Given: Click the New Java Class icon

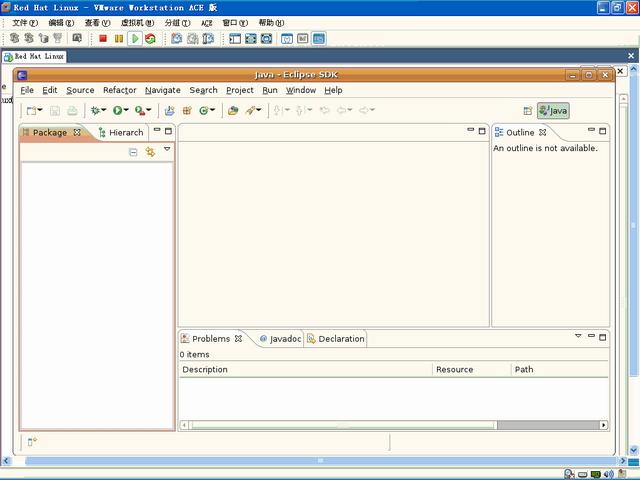Looking at the screenshot, I should (x=204, y=111).
